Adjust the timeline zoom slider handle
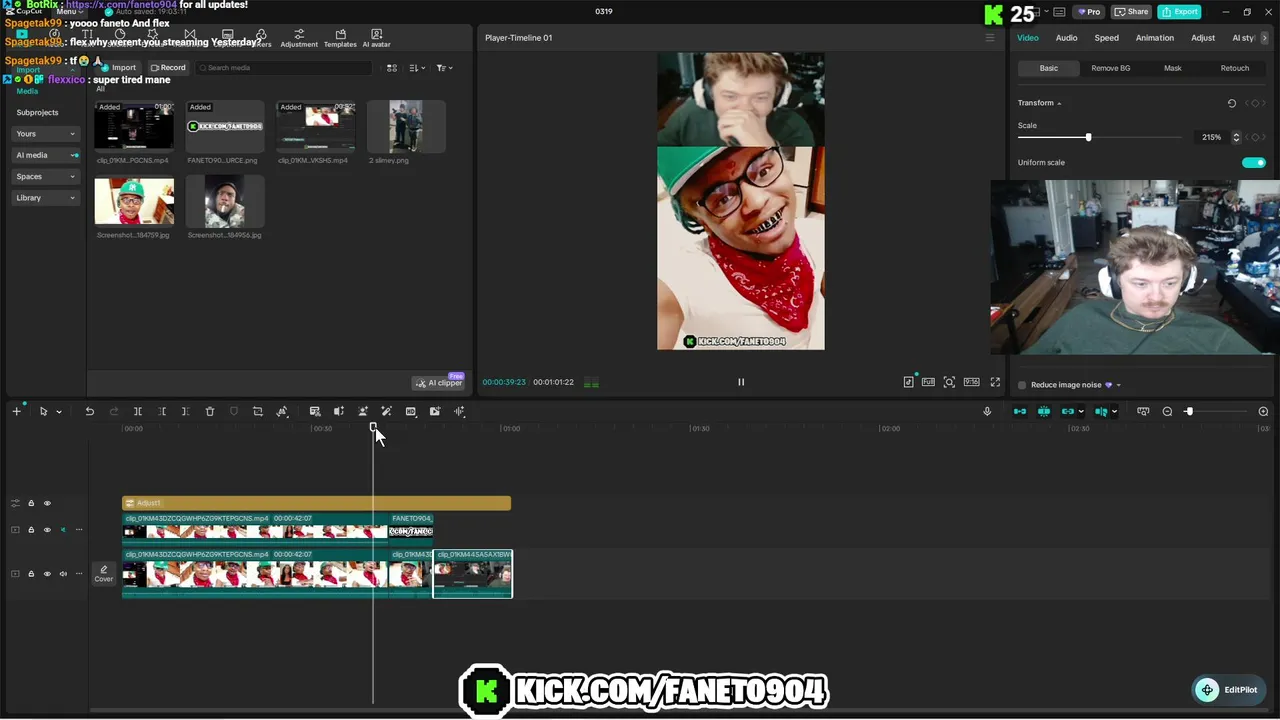1280x720 pixels. 1189,411
